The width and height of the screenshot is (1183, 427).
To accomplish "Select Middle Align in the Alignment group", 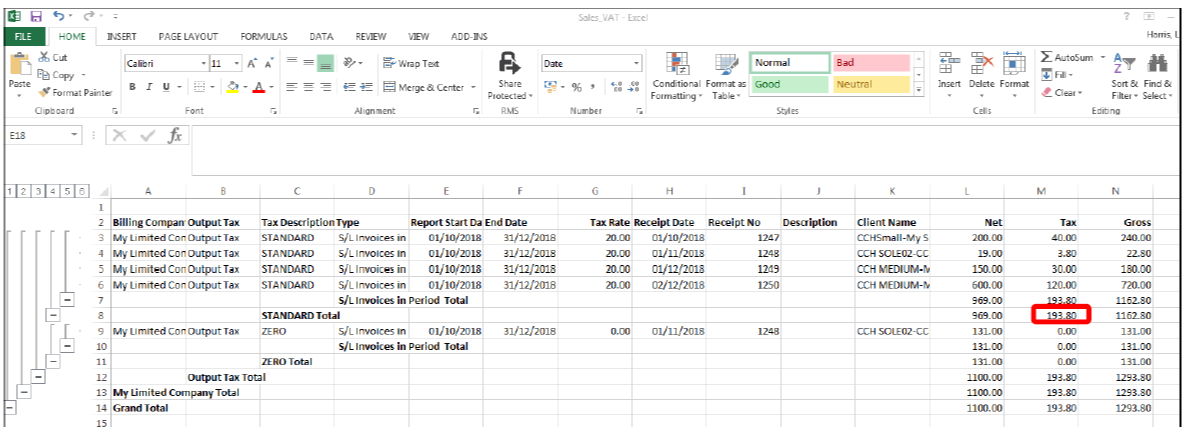I will 309,64.
